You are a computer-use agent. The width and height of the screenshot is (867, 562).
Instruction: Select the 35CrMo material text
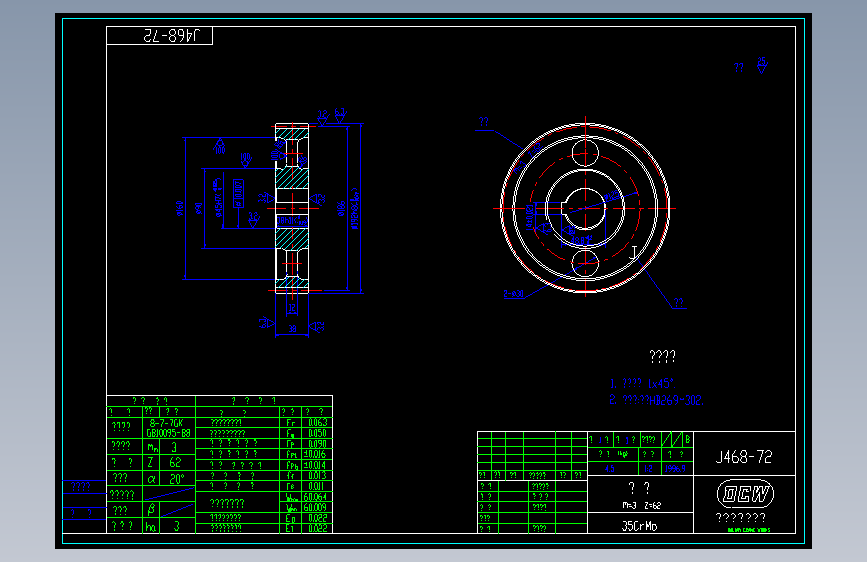point(639,525)
